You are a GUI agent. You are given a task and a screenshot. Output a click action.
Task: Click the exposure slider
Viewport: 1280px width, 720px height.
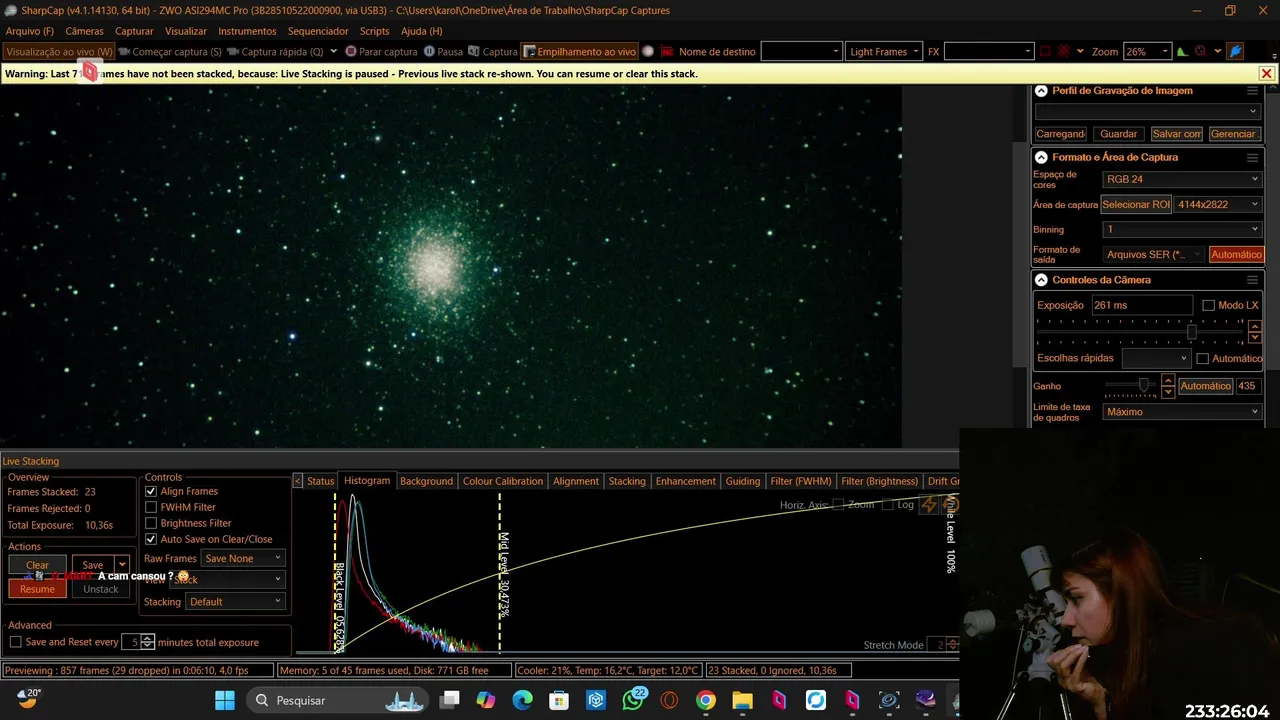(1139, 332)
